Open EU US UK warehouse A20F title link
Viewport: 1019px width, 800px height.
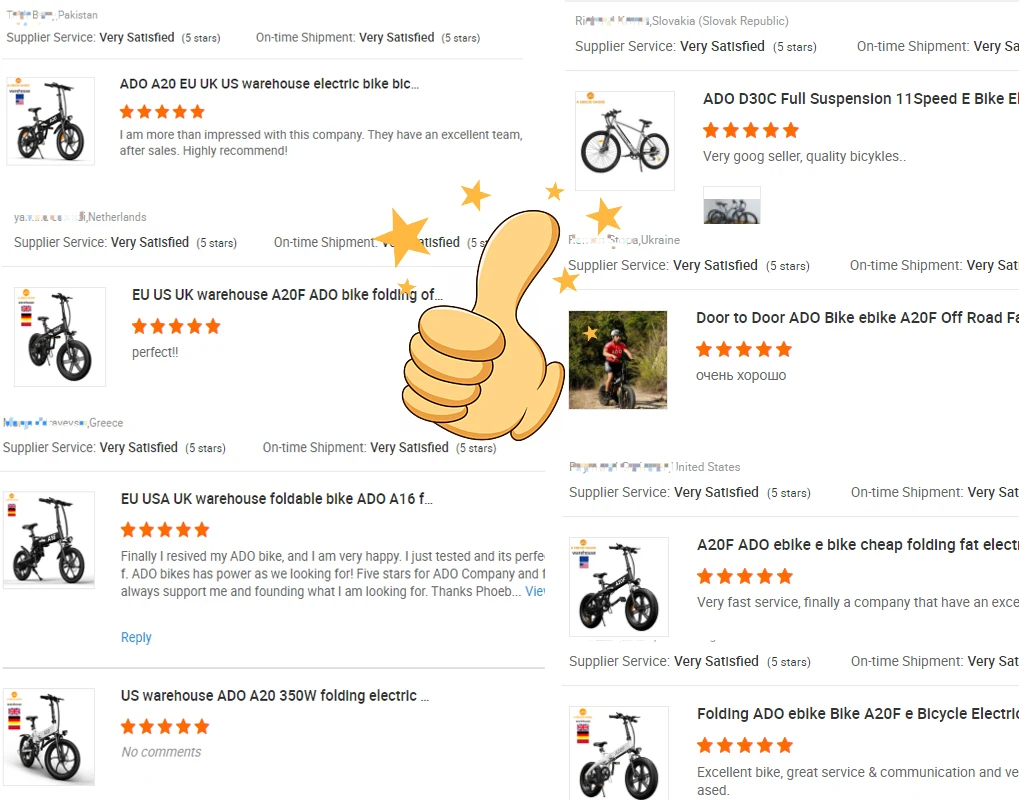(287, 294)
